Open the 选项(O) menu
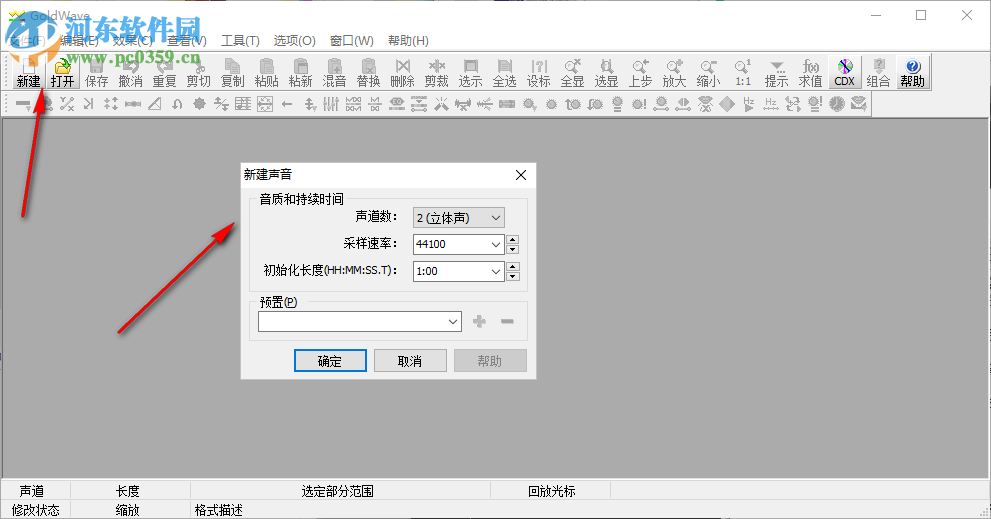The image size is (991, 519). [295, 40]
